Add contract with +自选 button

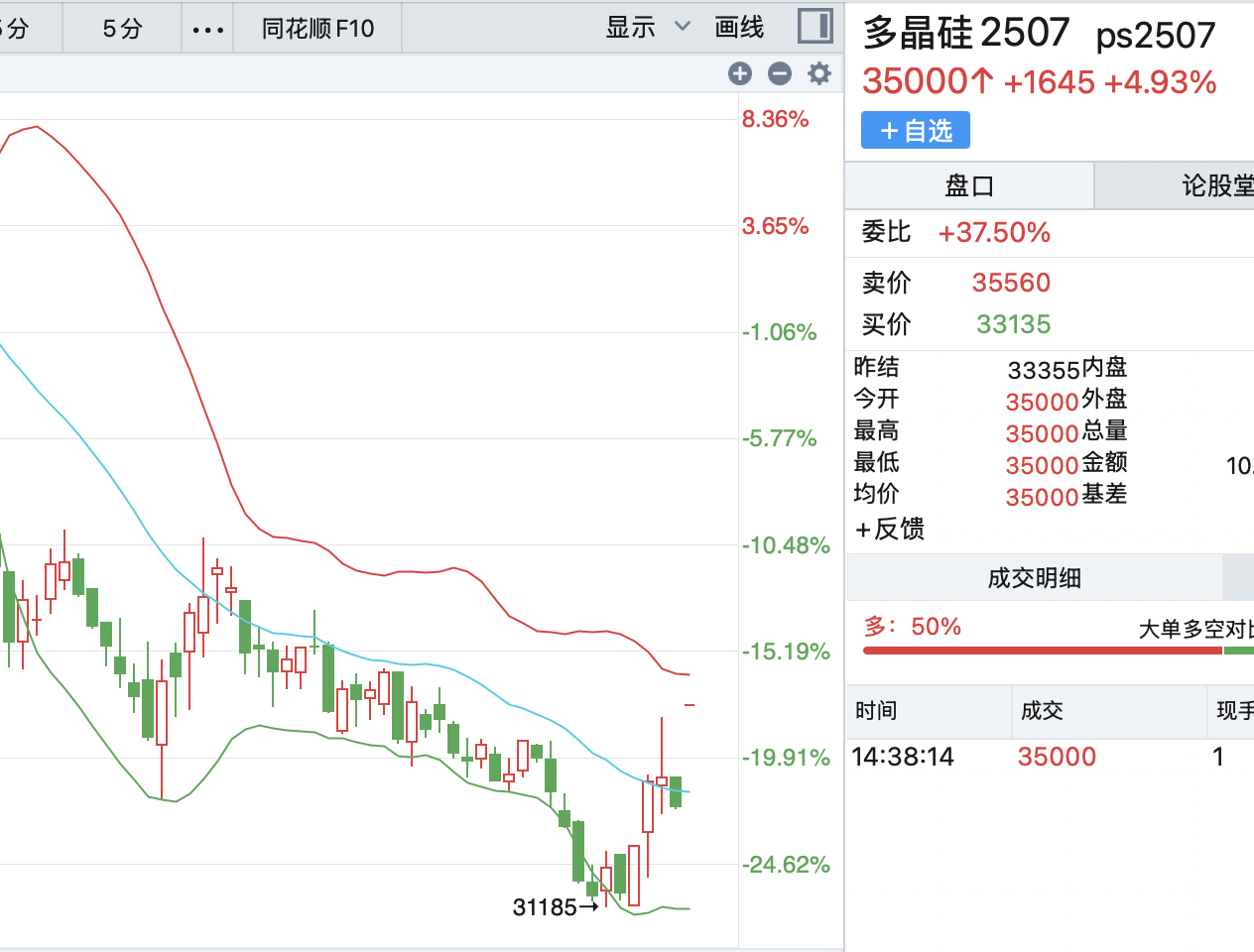915,131
